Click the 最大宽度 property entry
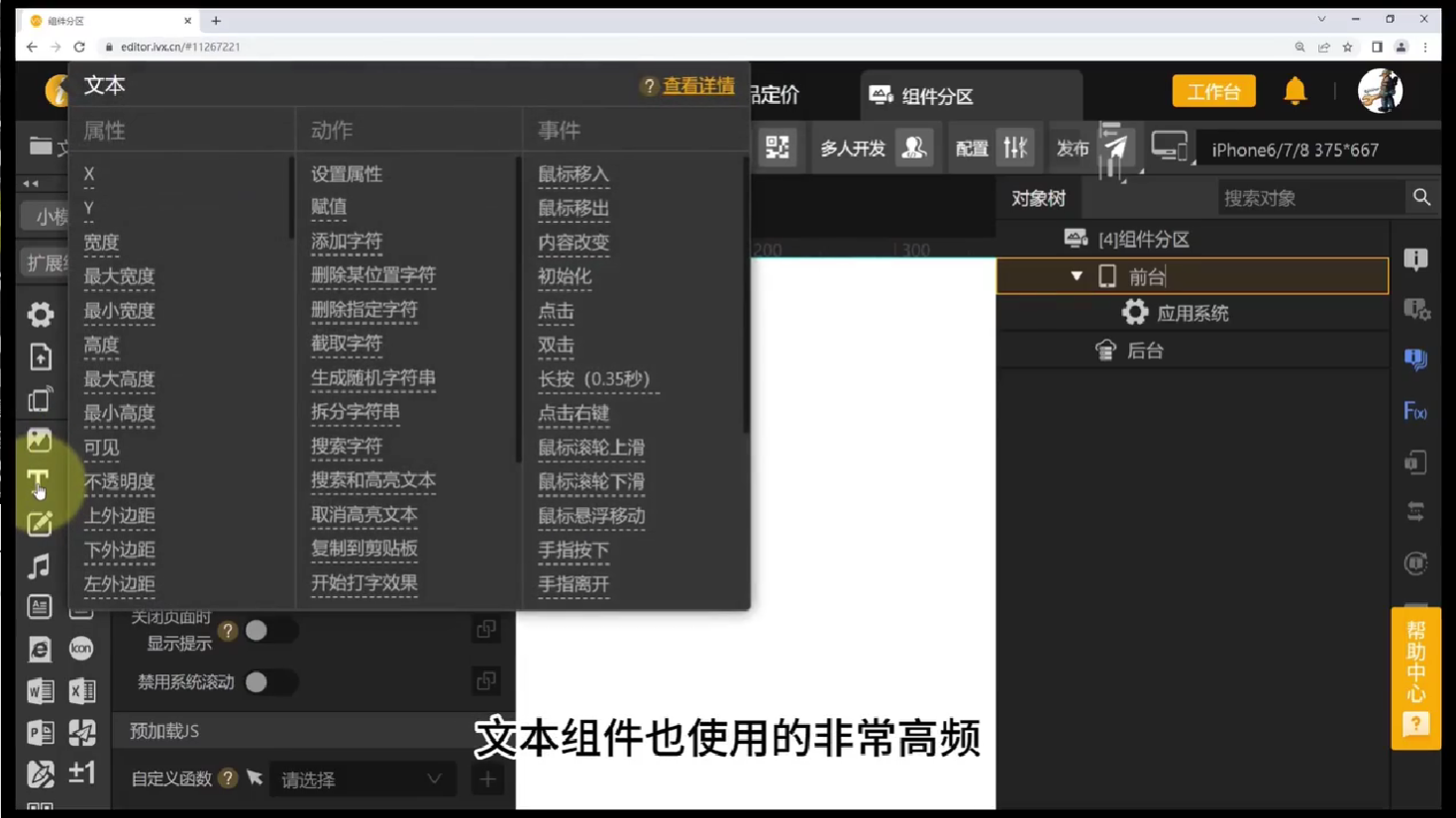The image size is (1456, 818). pos(119,277)
